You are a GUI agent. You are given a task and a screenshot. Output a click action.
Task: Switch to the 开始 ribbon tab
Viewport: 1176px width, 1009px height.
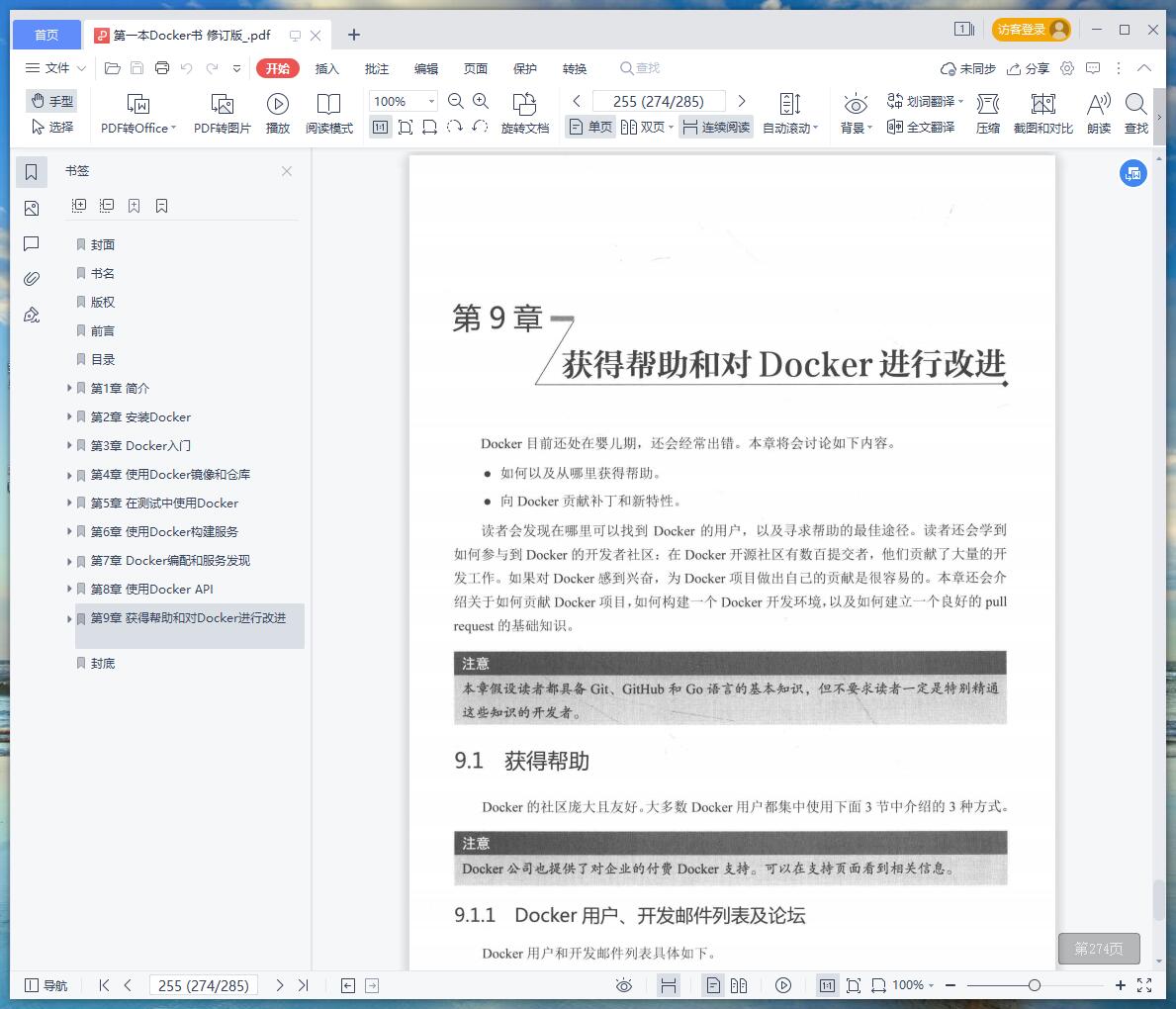click(x=278, y=68)
